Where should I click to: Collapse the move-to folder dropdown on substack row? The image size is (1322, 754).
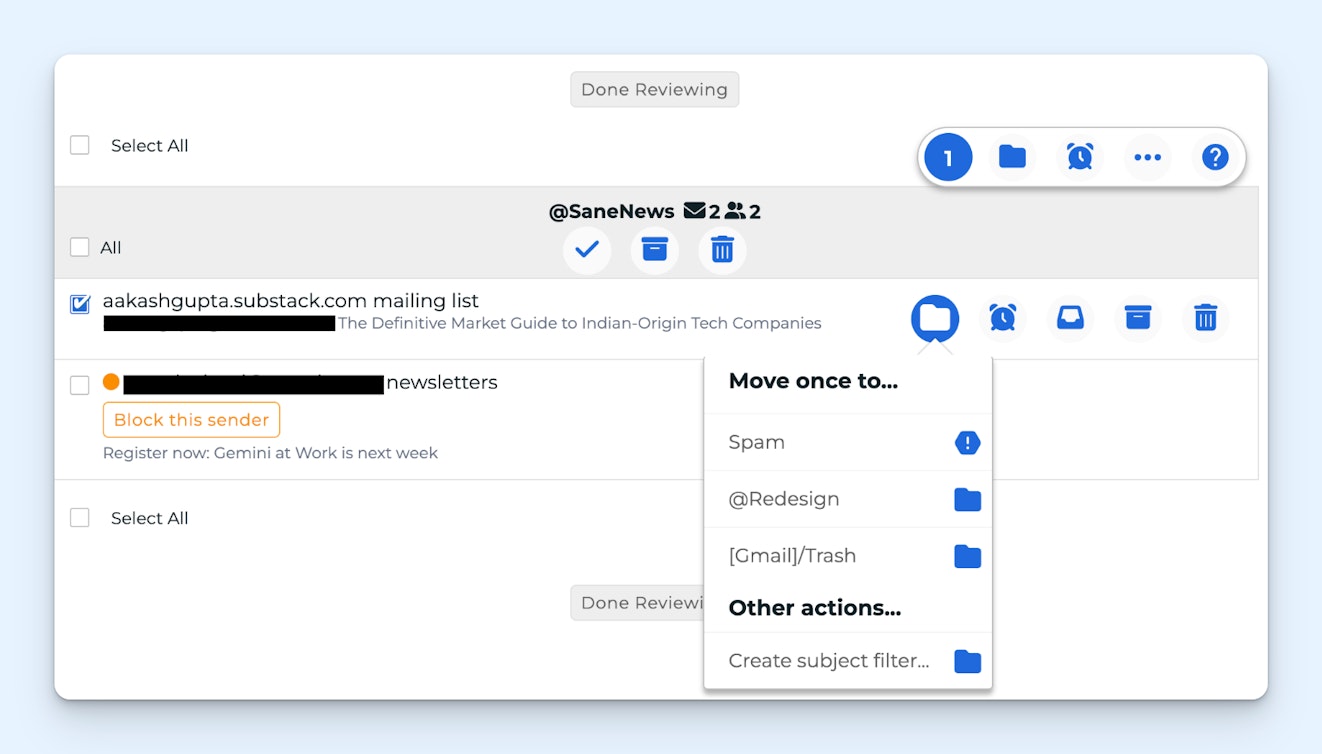point(934,318)
